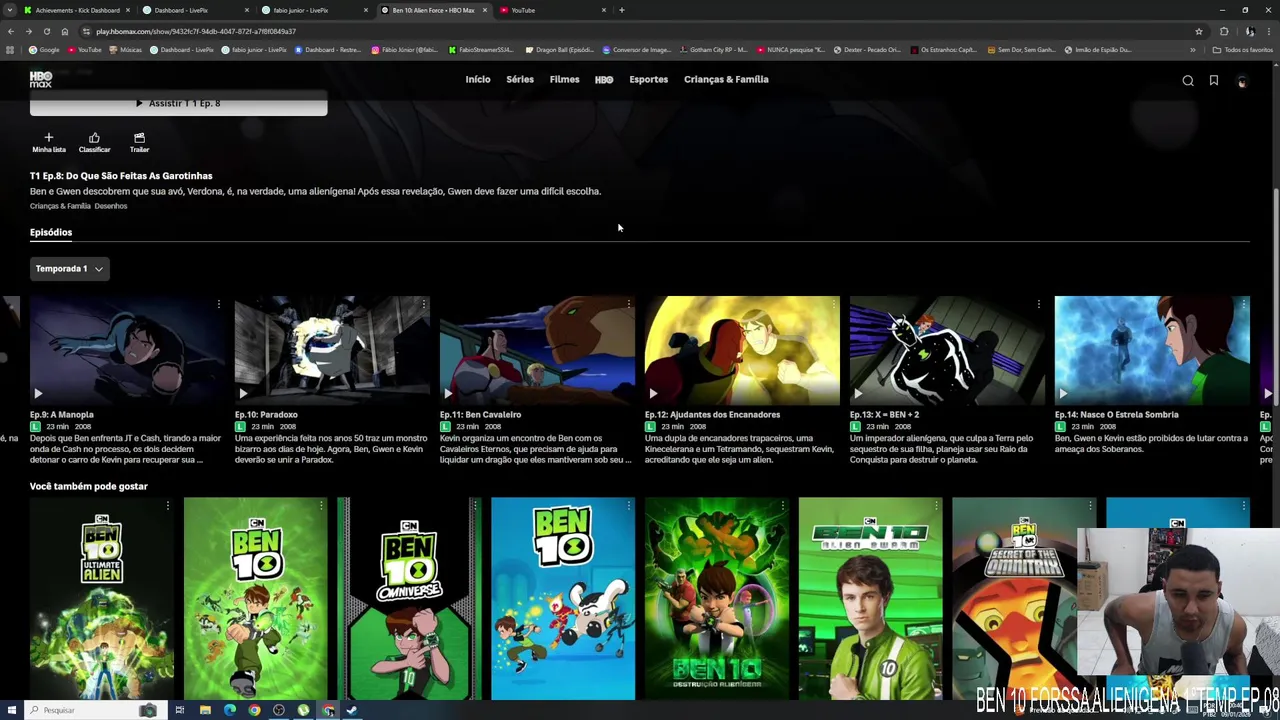Open Ep.13 X = BEN + 2 thumbnail
This screenshot has width=1280, height=720.
tap(947, 350)
